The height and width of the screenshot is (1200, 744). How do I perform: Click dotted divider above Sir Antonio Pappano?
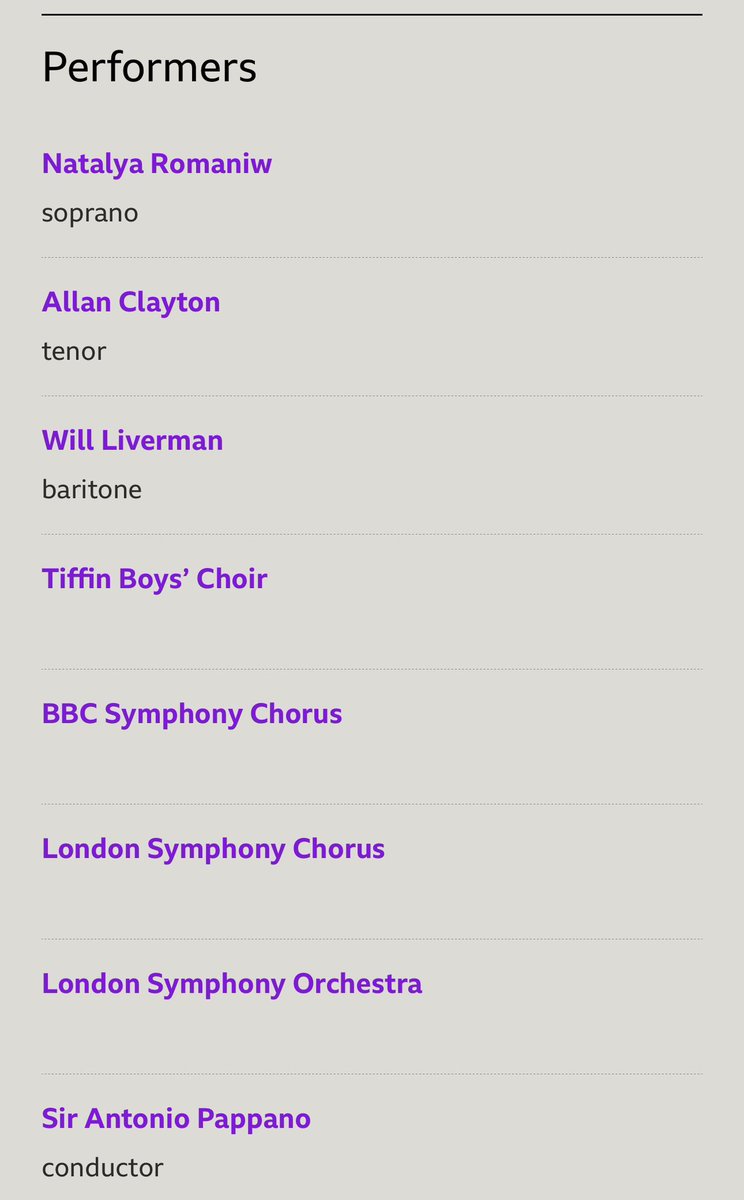pyautogui.click(x=372, y=1074)
